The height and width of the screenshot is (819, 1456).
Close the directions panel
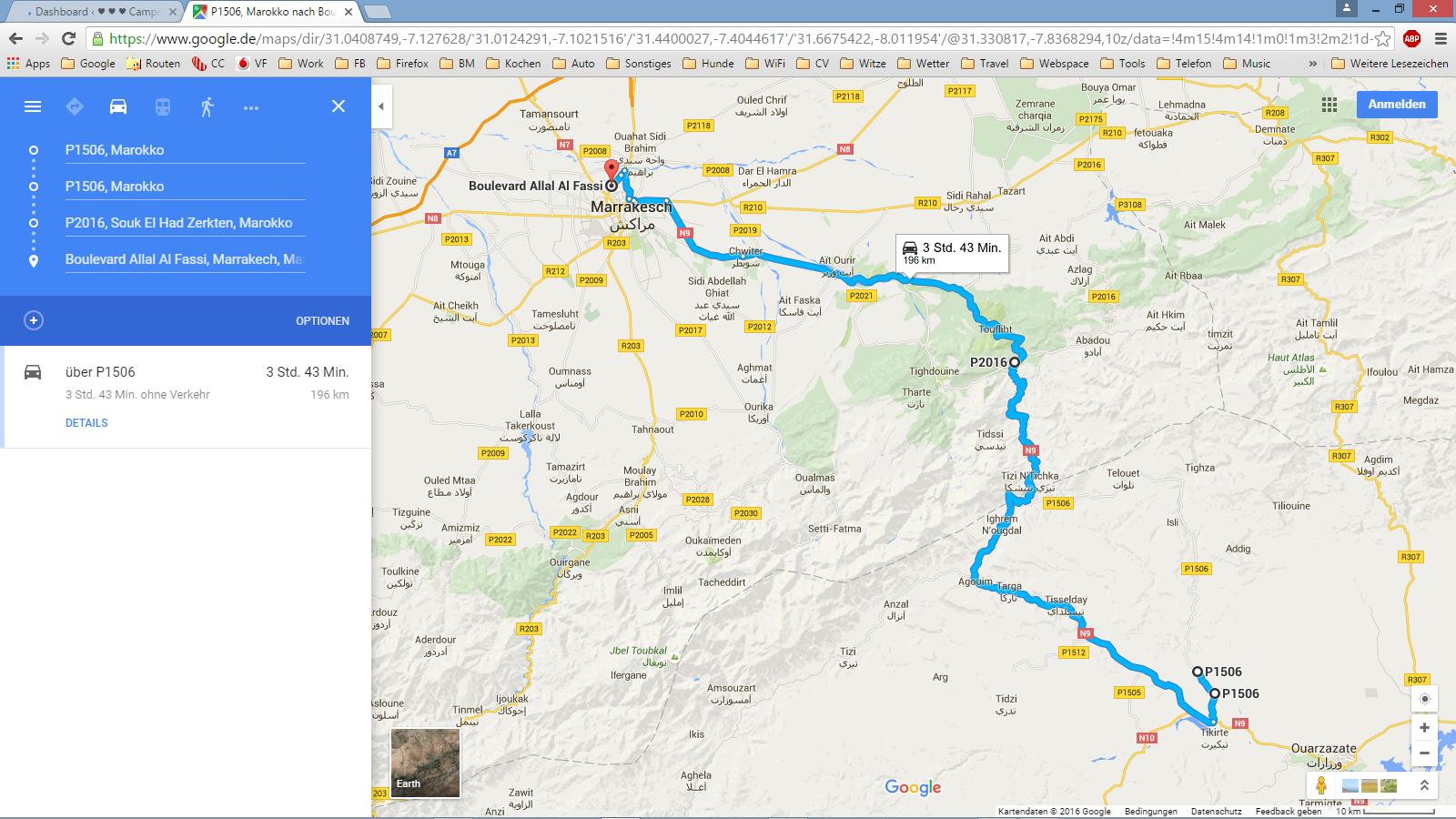click(x=339, y=106)
